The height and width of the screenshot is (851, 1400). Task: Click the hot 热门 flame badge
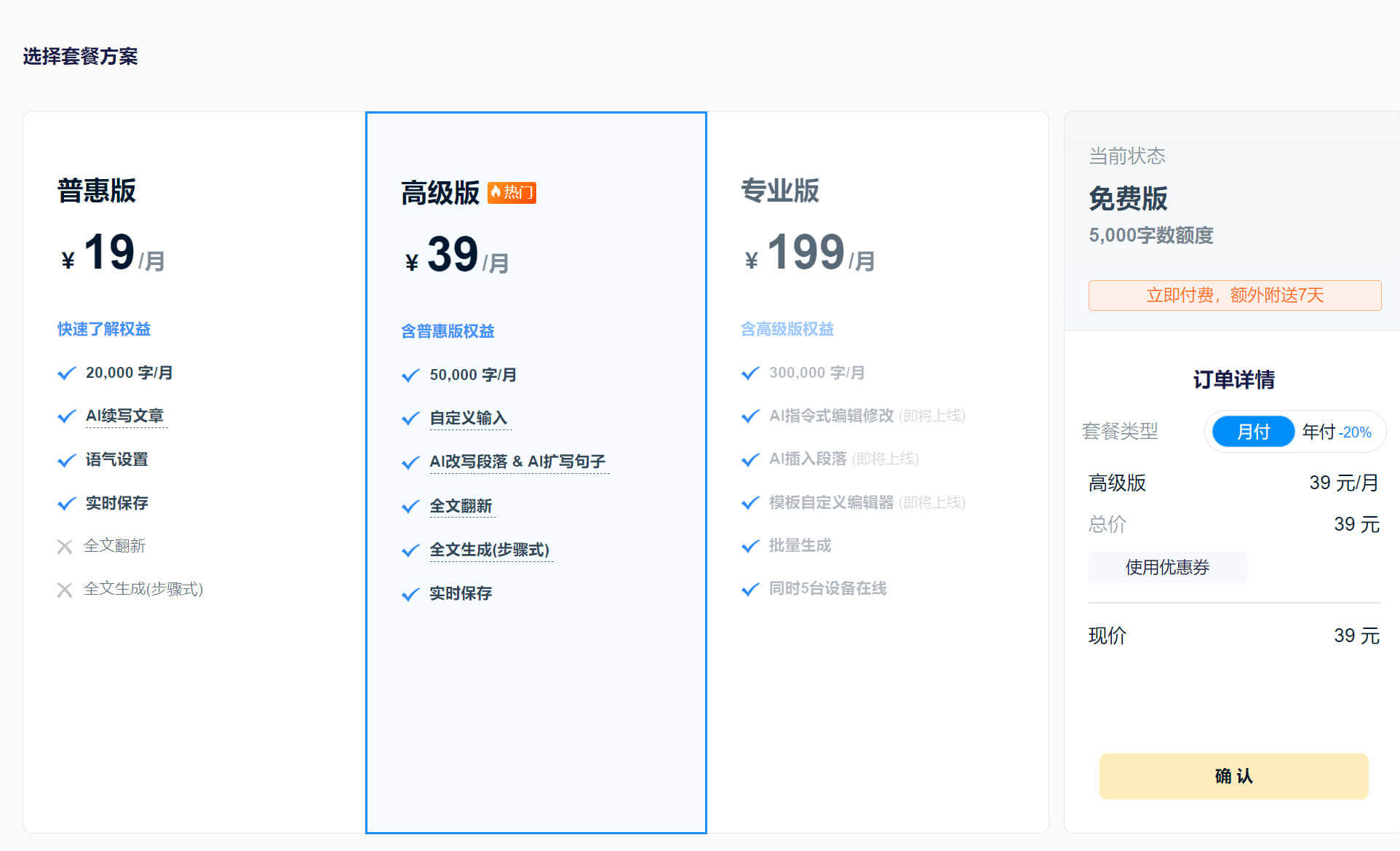(512, 192)
